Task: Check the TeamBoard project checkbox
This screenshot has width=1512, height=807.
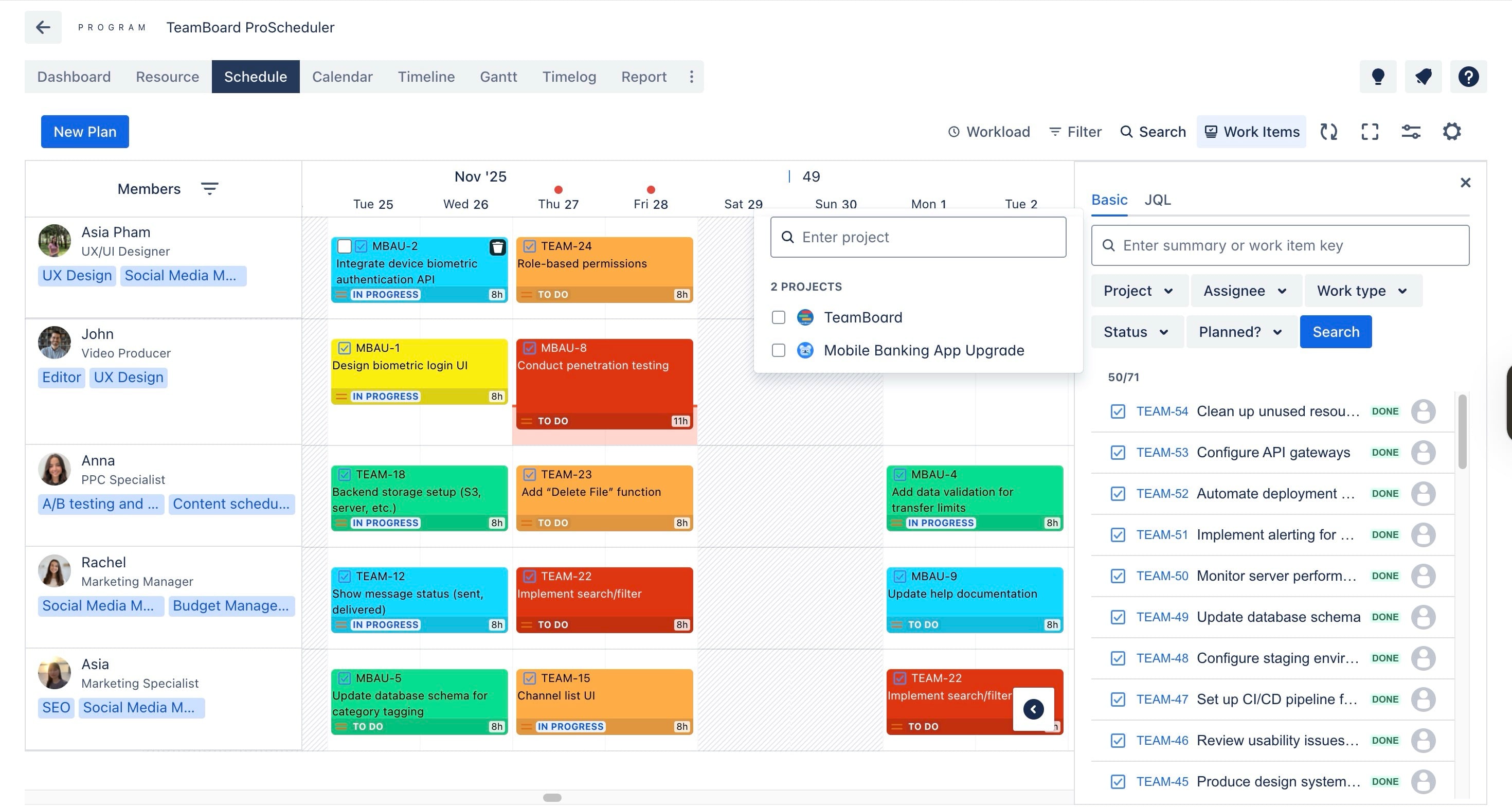Action: 778,317
